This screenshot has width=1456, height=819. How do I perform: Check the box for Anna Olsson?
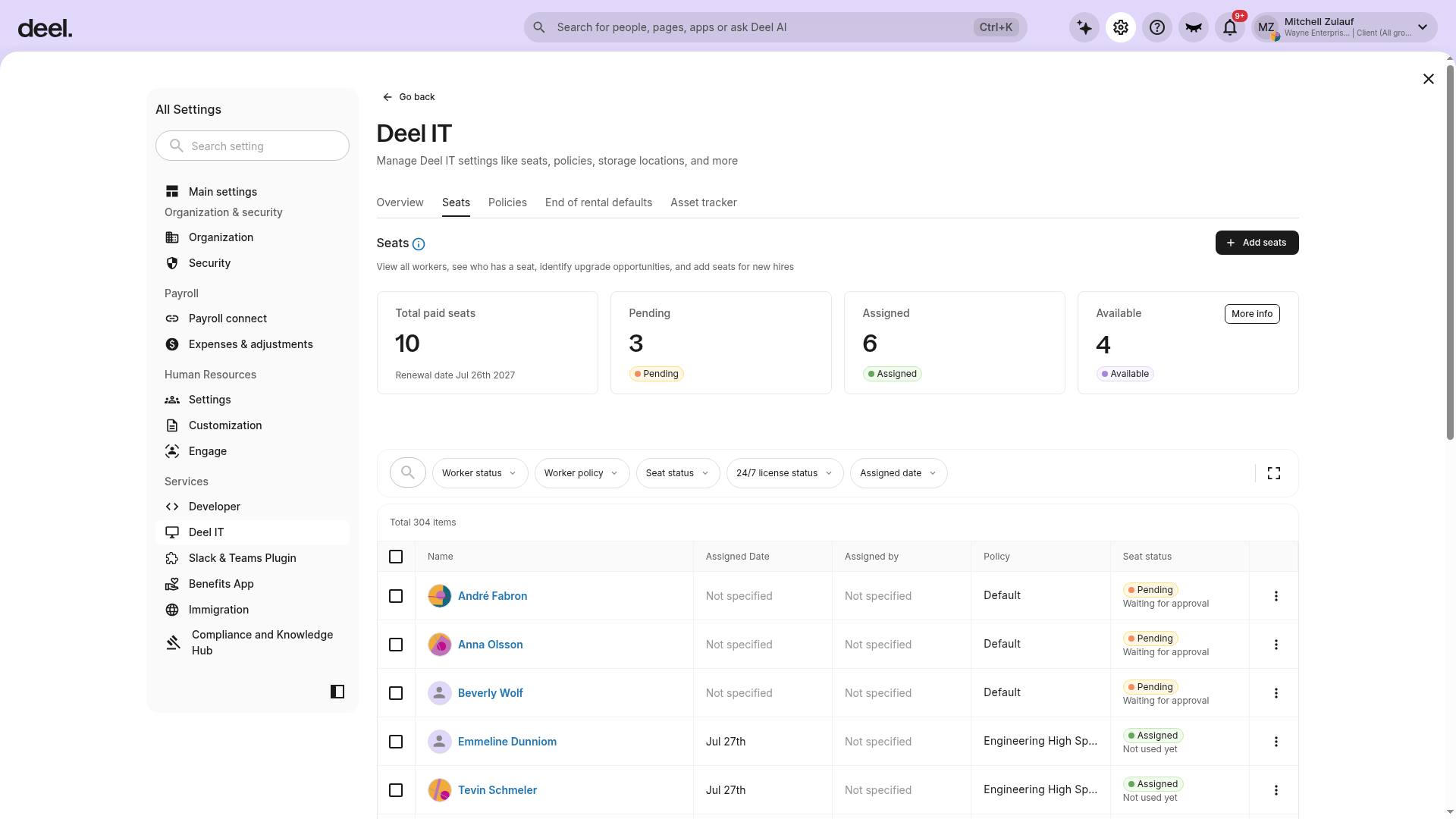click(x=396, y=645)
